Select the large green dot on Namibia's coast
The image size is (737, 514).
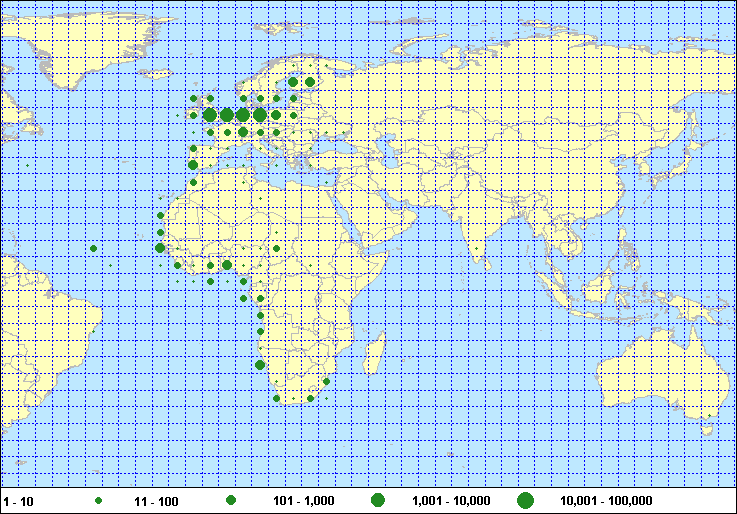click(260, 365)
